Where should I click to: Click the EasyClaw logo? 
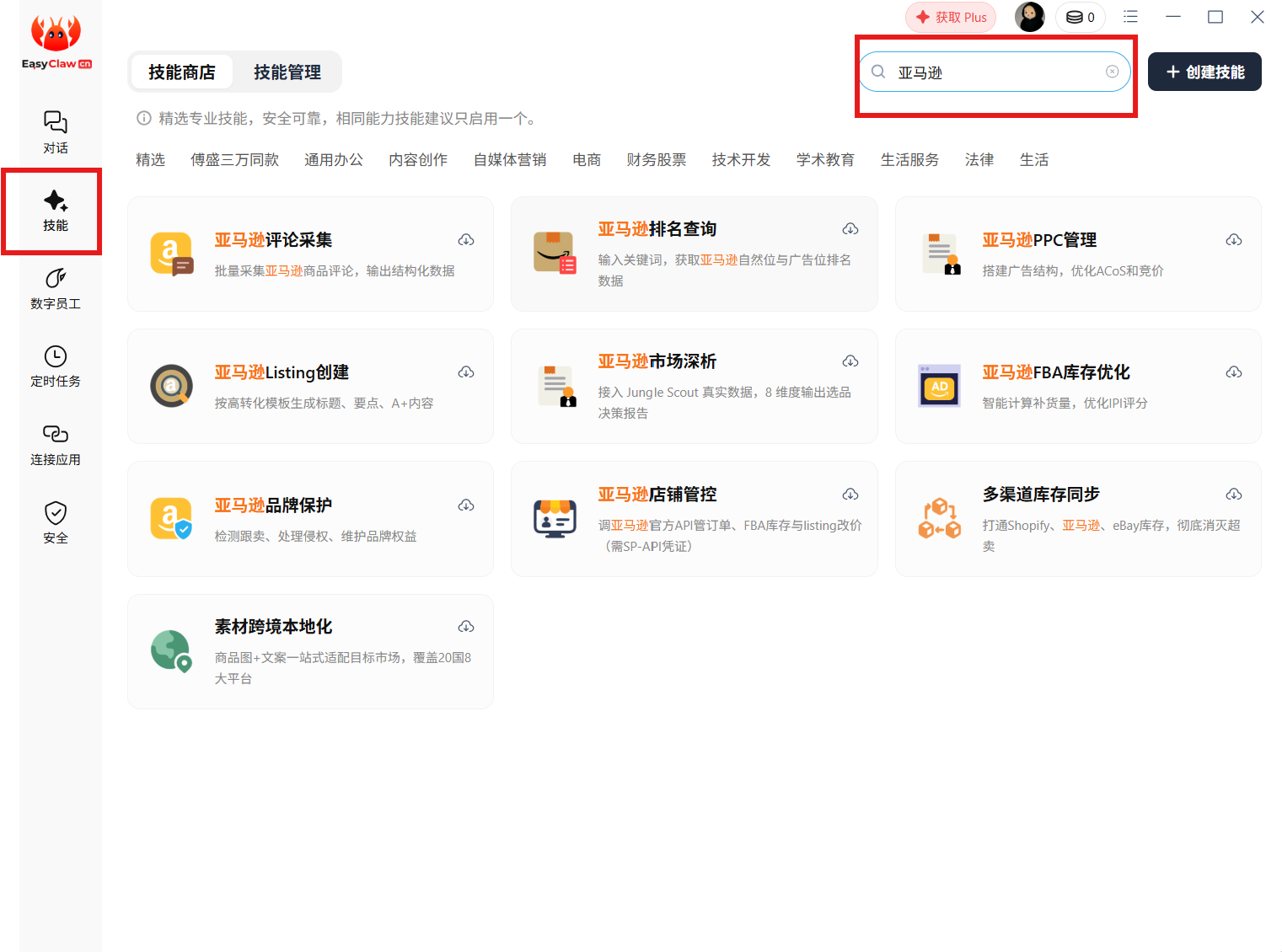point(56,42)
